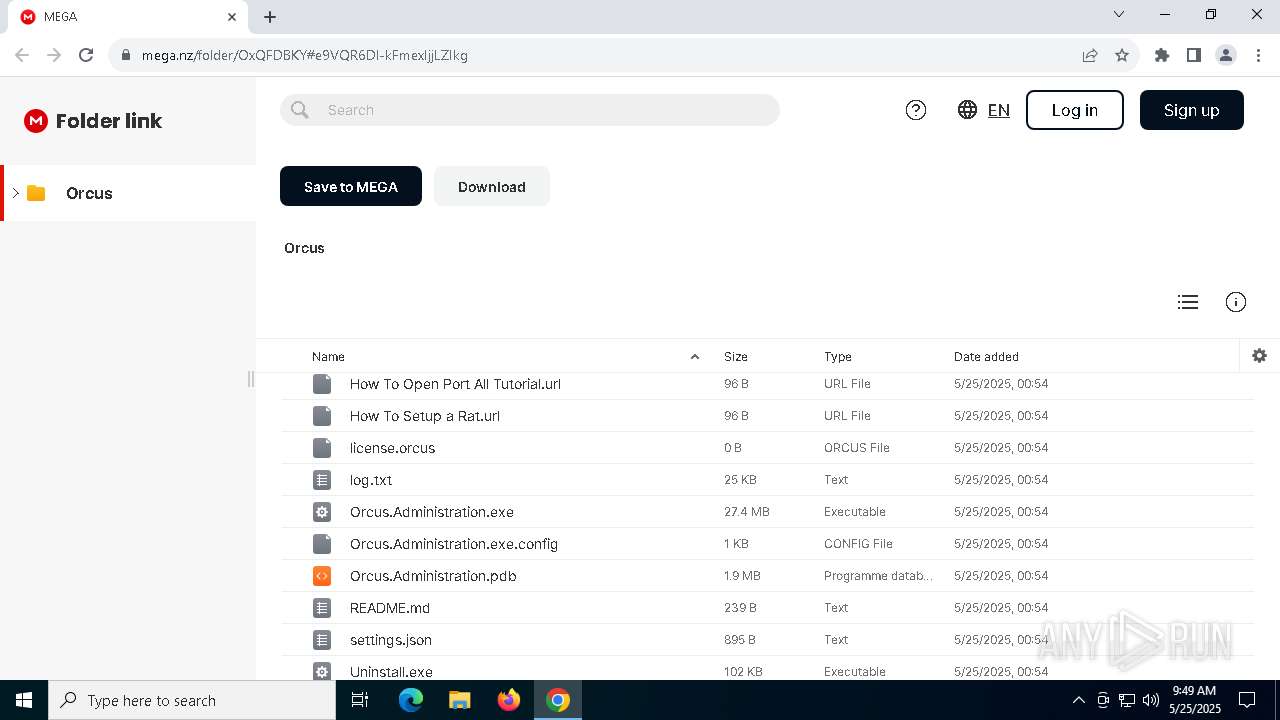
Task: Toggle the browser side panel icon
Action: coord(1194,55)
